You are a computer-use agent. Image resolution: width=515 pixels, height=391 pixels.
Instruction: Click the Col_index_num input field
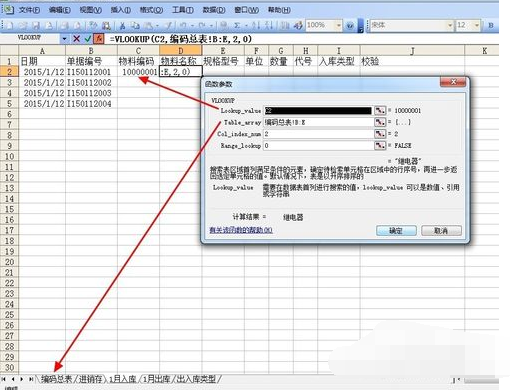tap(318, 134)
